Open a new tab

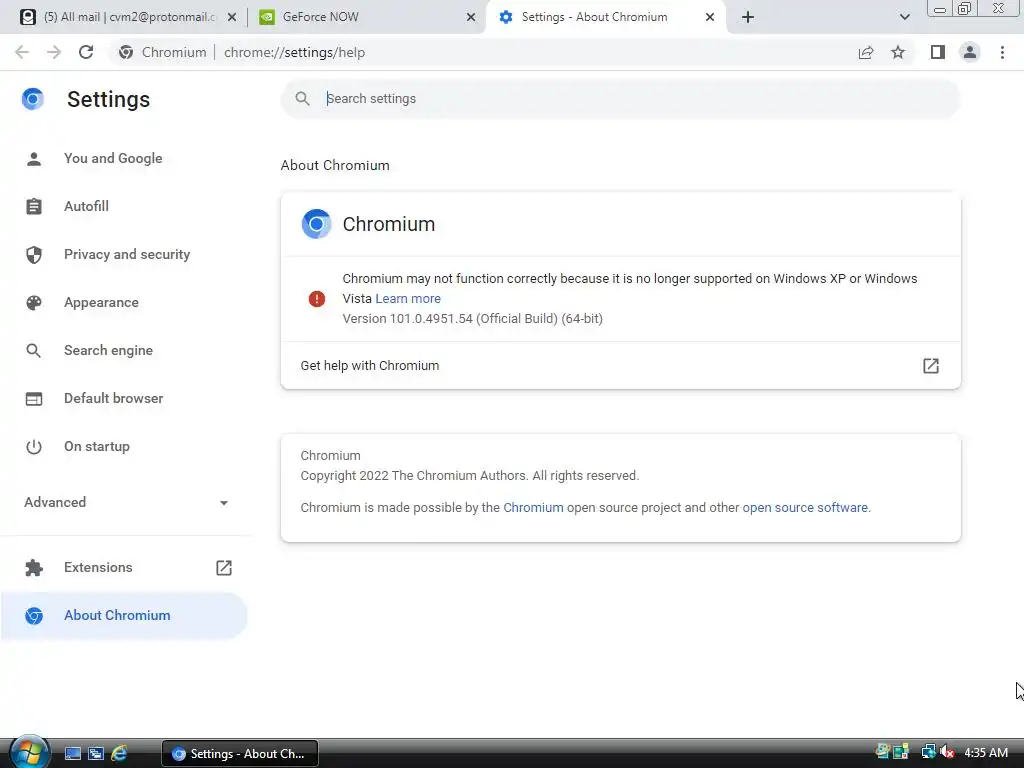(748, 17)
